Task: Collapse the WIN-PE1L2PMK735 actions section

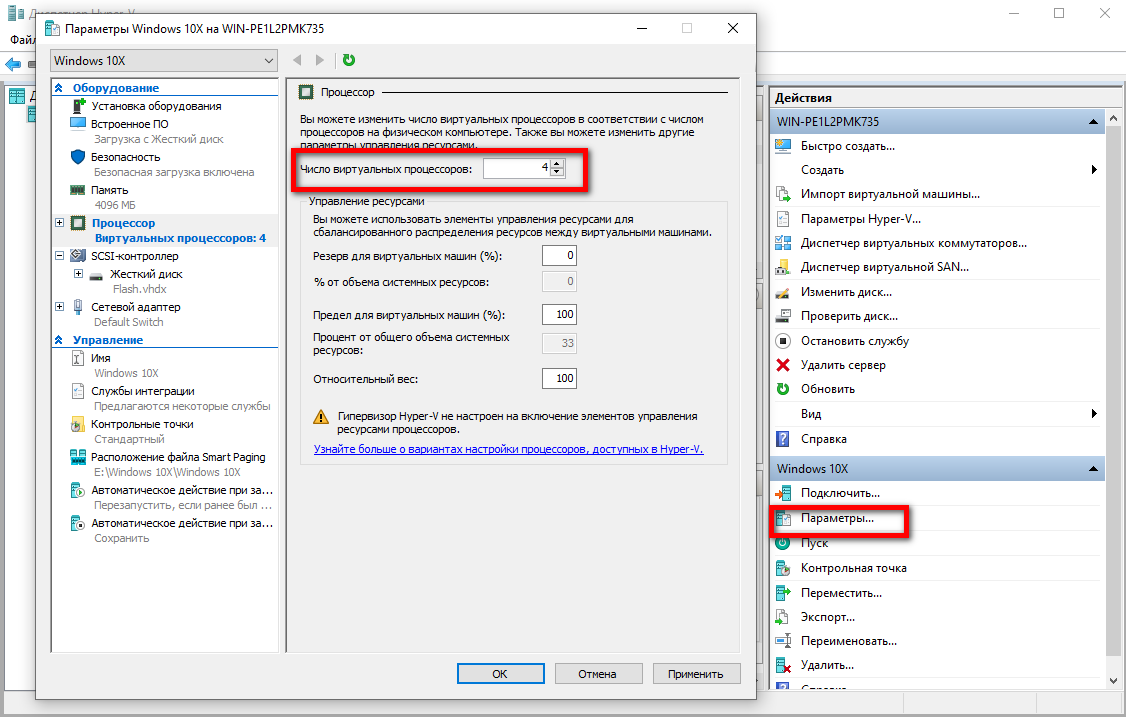Action: (1093, 121)
